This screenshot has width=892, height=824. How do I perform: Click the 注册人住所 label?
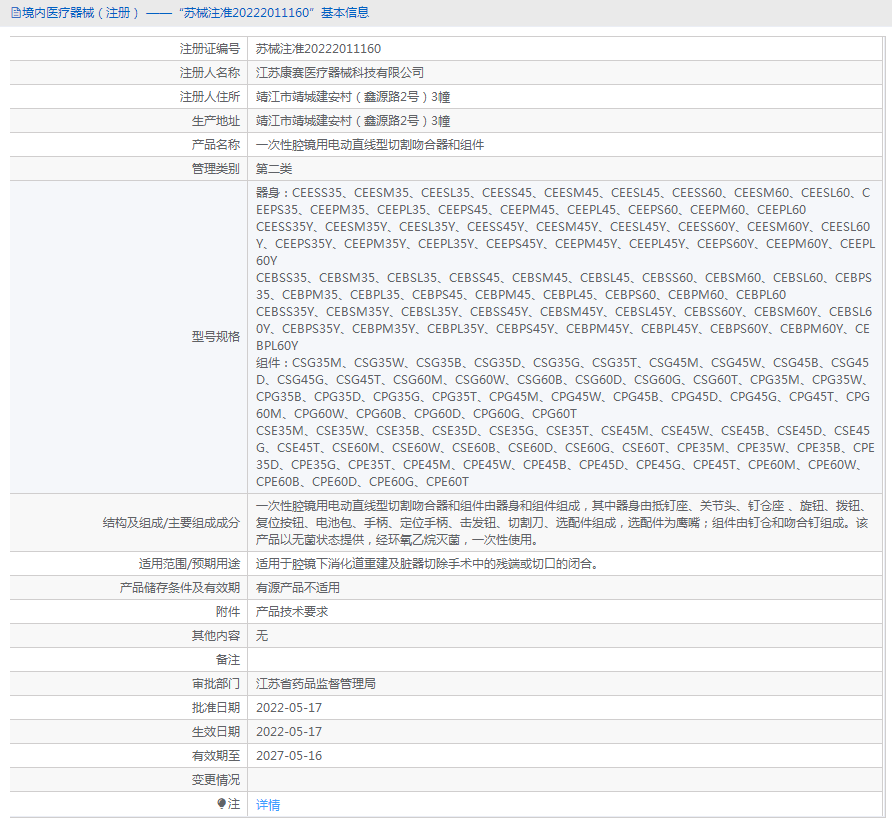(x=210, y=97)
